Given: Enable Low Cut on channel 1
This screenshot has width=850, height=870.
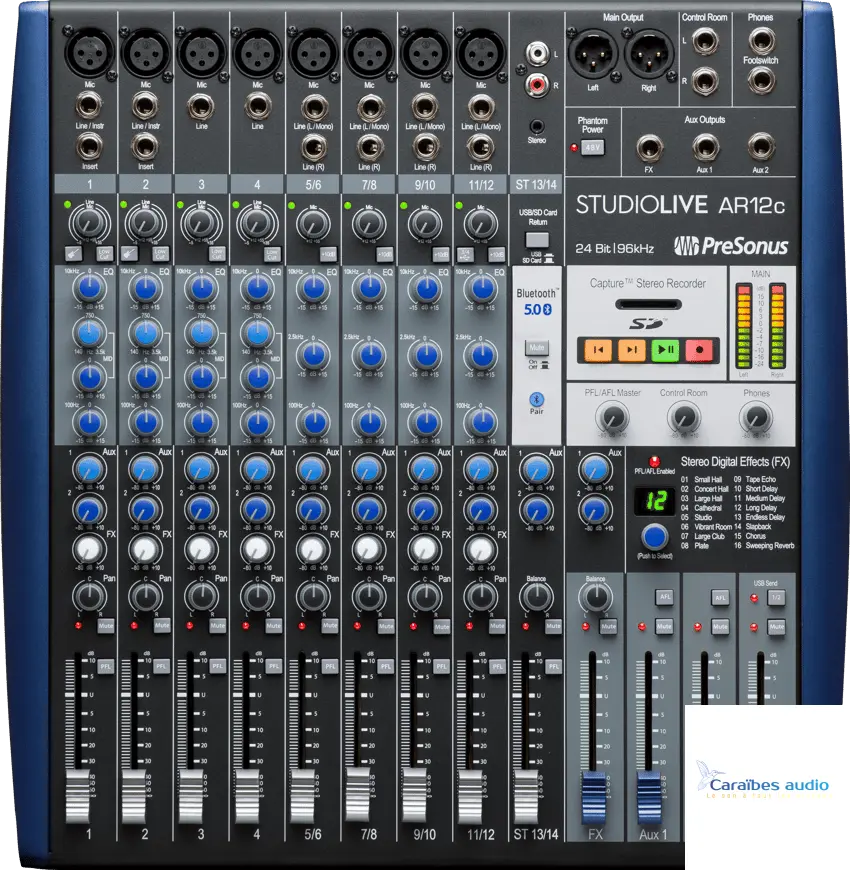Looking at the screenshot, I should pos(104,254).
